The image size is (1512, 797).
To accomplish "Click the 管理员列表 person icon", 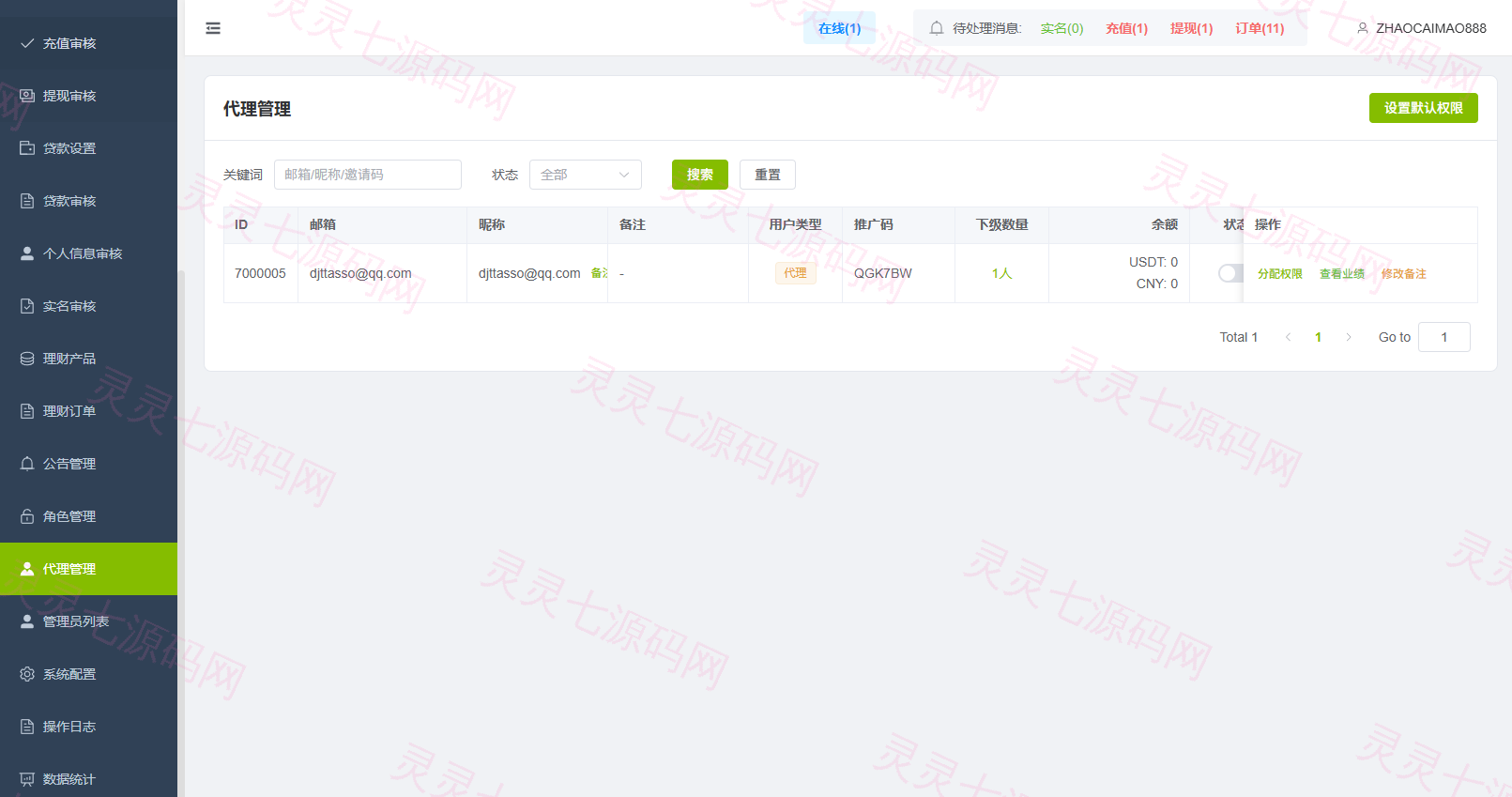I will [27, 621].
